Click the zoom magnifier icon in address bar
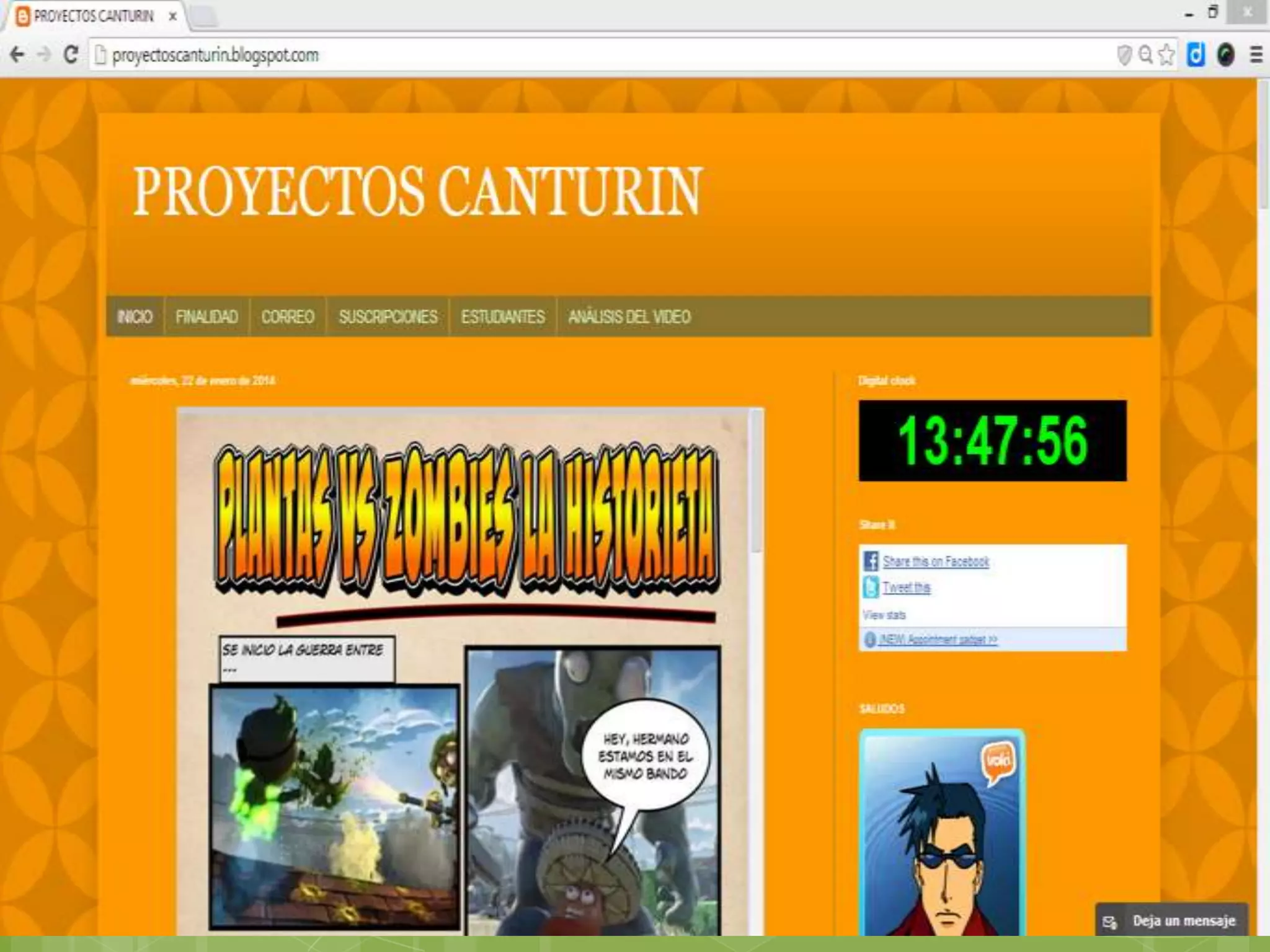The image size is (1270, 952). point(1145,55)
